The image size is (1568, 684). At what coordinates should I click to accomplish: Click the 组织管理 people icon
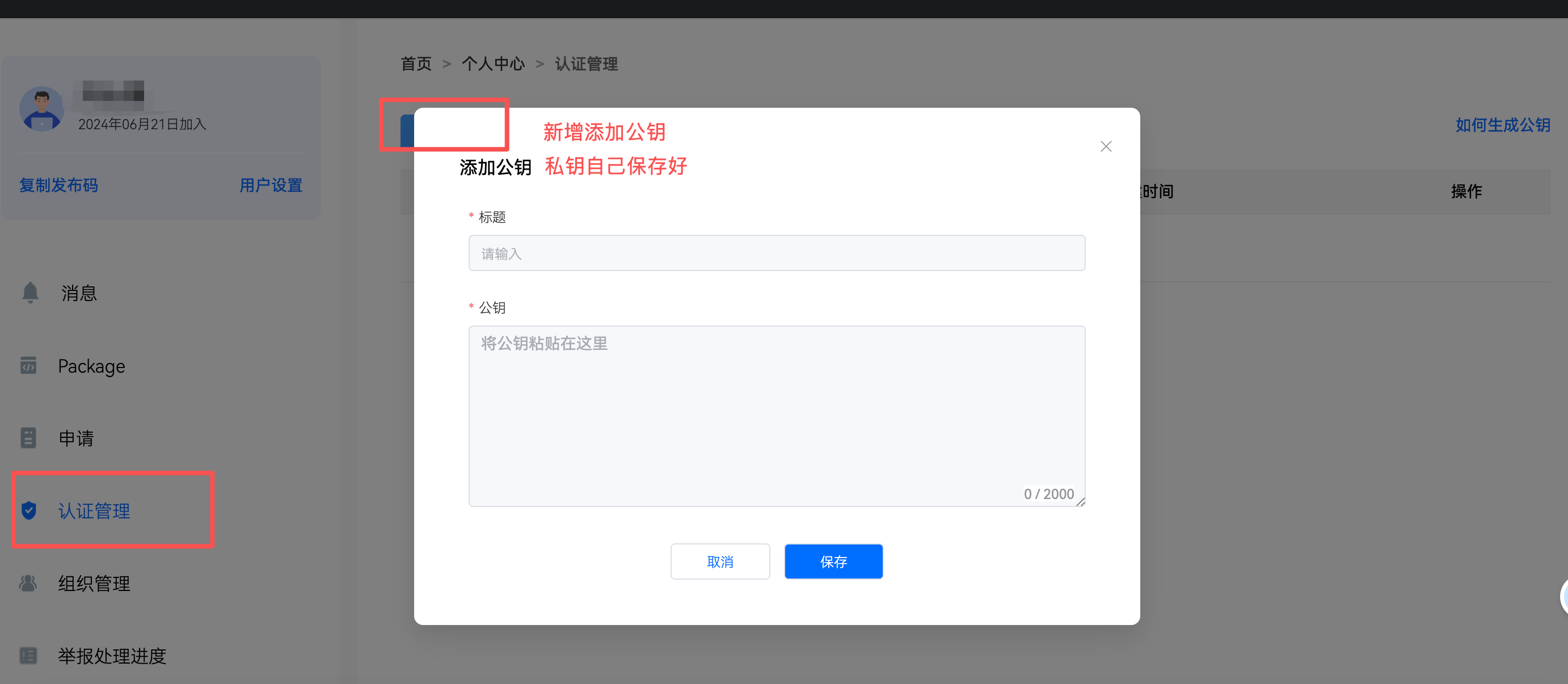[28, 583]
